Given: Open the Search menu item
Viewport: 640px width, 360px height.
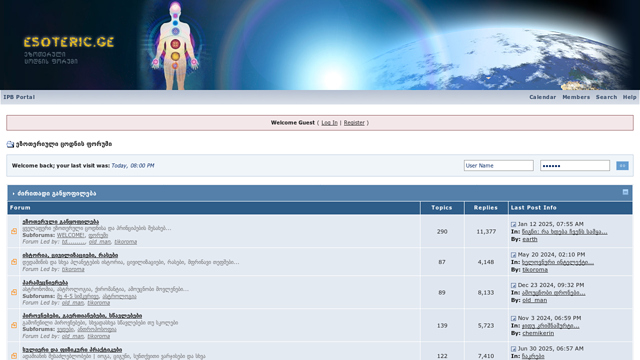Looking at the screenshot, I should [x=606, y=97].
